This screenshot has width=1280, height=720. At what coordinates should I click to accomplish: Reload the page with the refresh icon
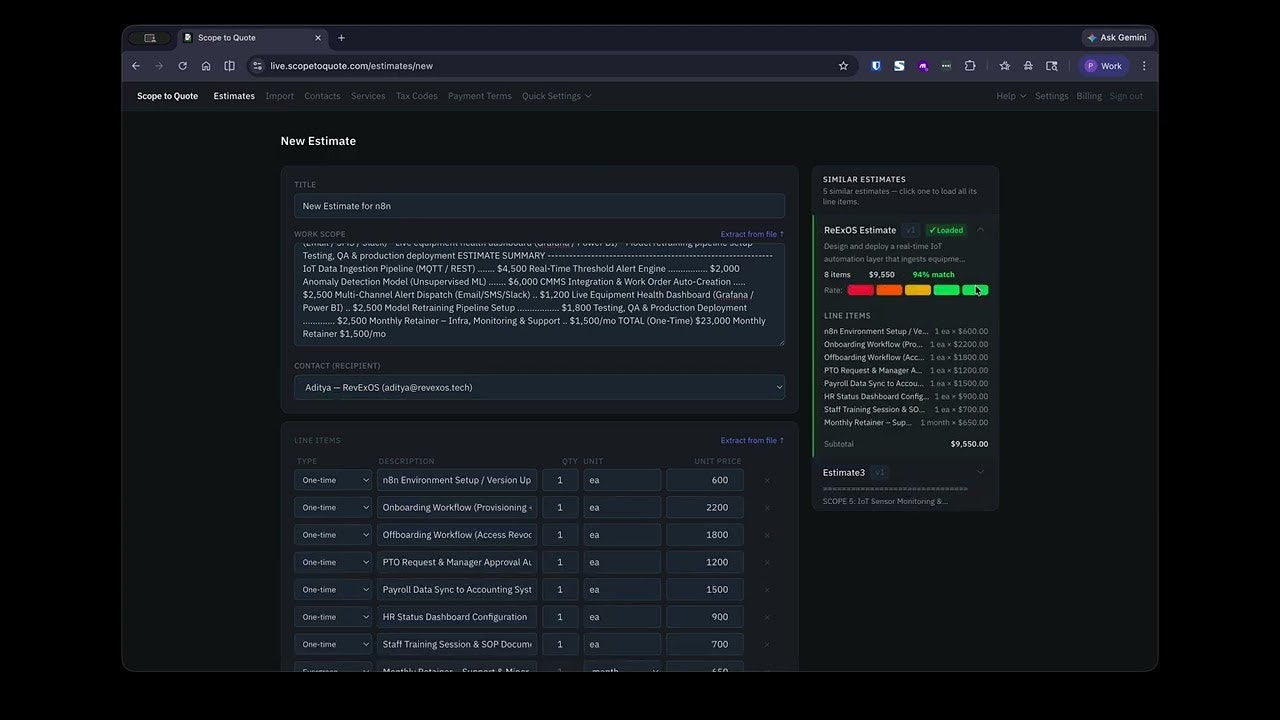pos(182,66)
